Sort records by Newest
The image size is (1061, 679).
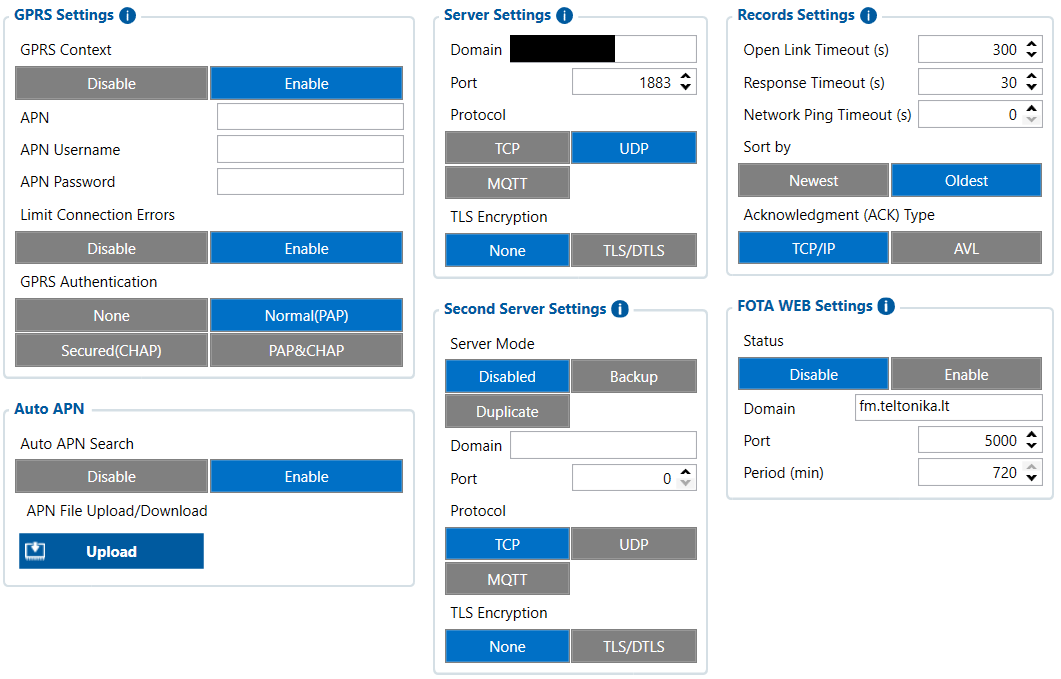click(813, 180)
